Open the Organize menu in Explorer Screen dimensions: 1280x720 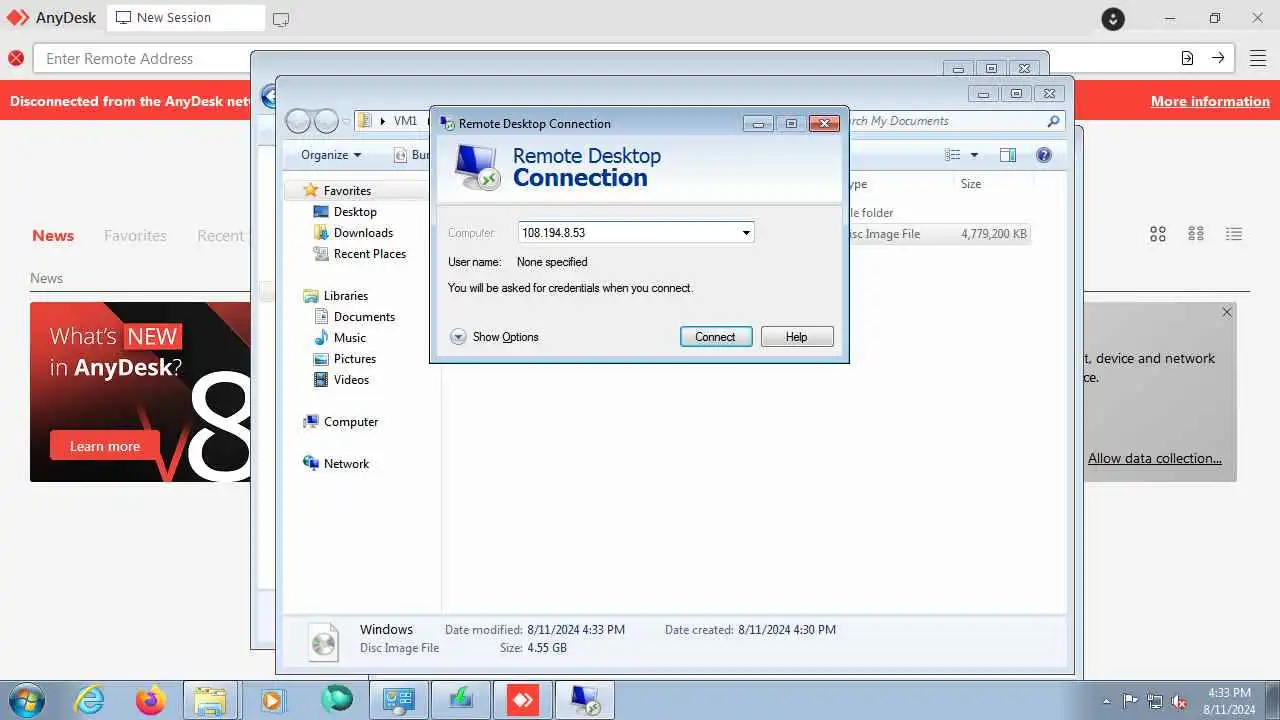(331, 155)
